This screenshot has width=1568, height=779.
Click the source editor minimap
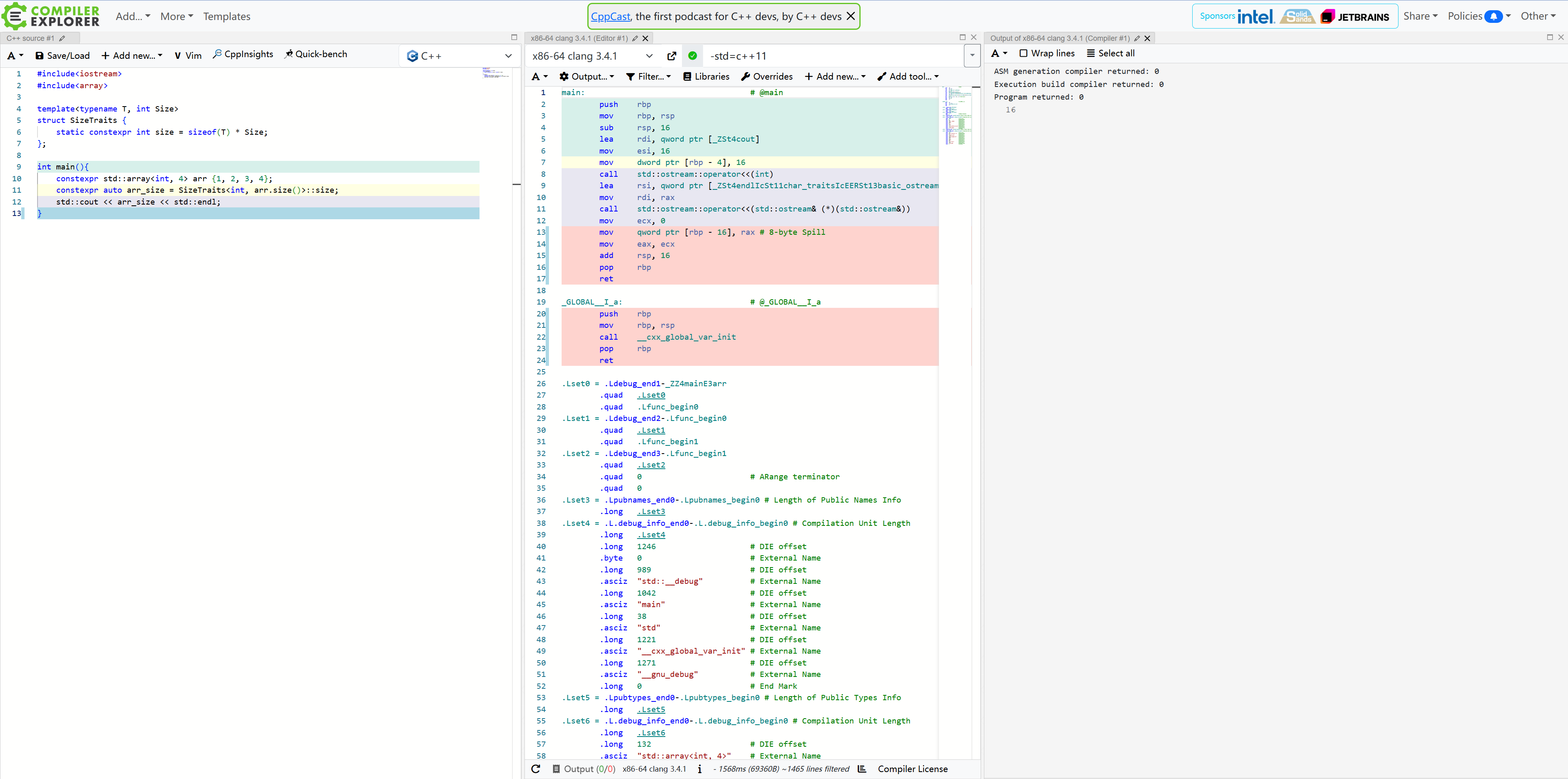(x=496, y=73)
